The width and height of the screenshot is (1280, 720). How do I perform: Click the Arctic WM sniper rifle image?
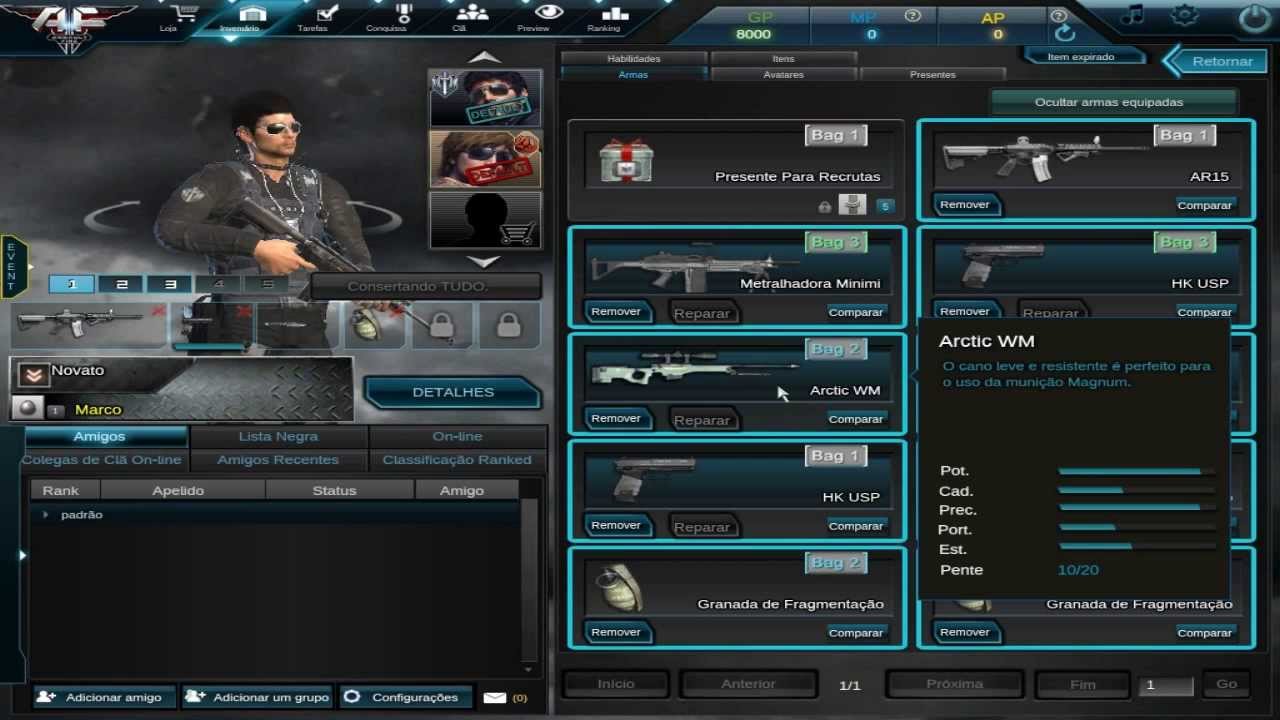tap(692, 371)
